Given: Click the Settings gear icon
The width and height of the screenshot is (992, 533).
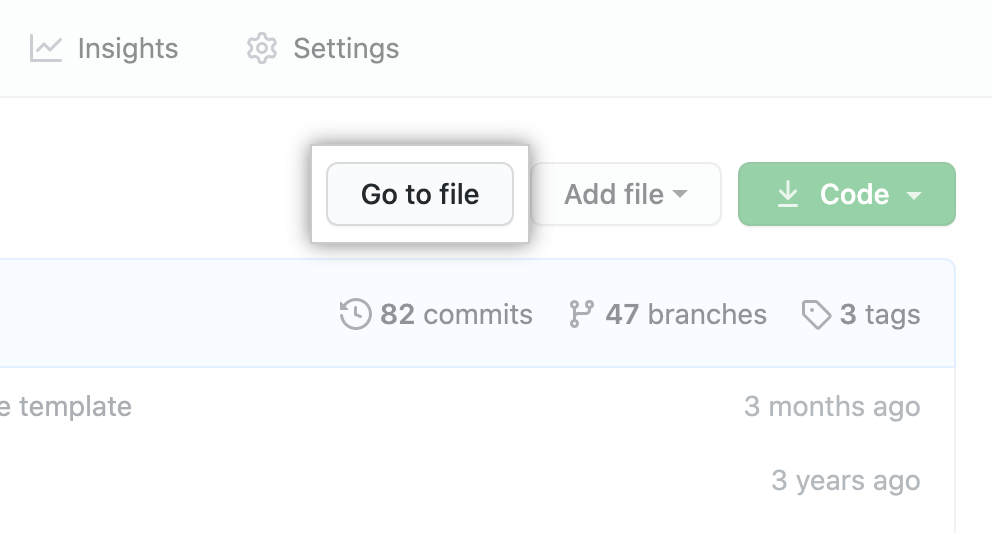Looking at the screenshot, I should 262,48.
